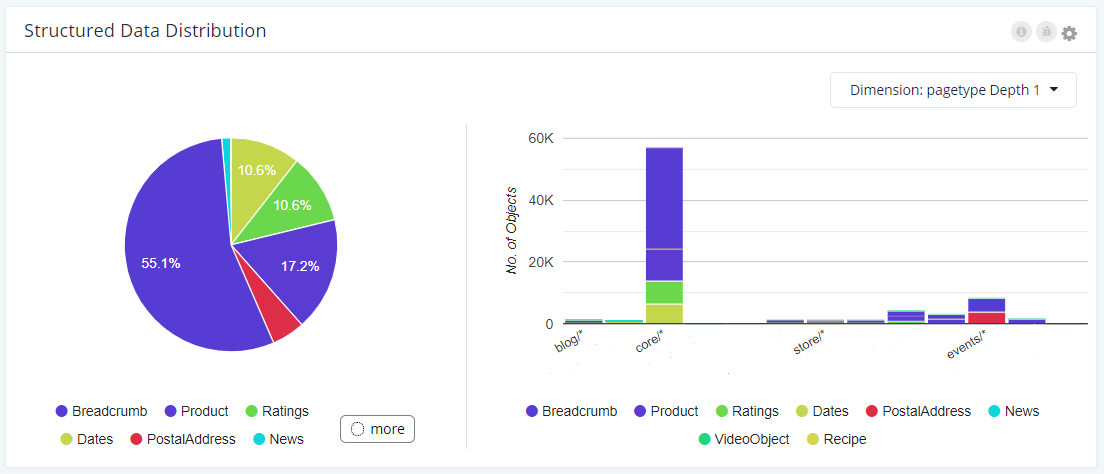Click the circle icon in more button

(356, 429)
